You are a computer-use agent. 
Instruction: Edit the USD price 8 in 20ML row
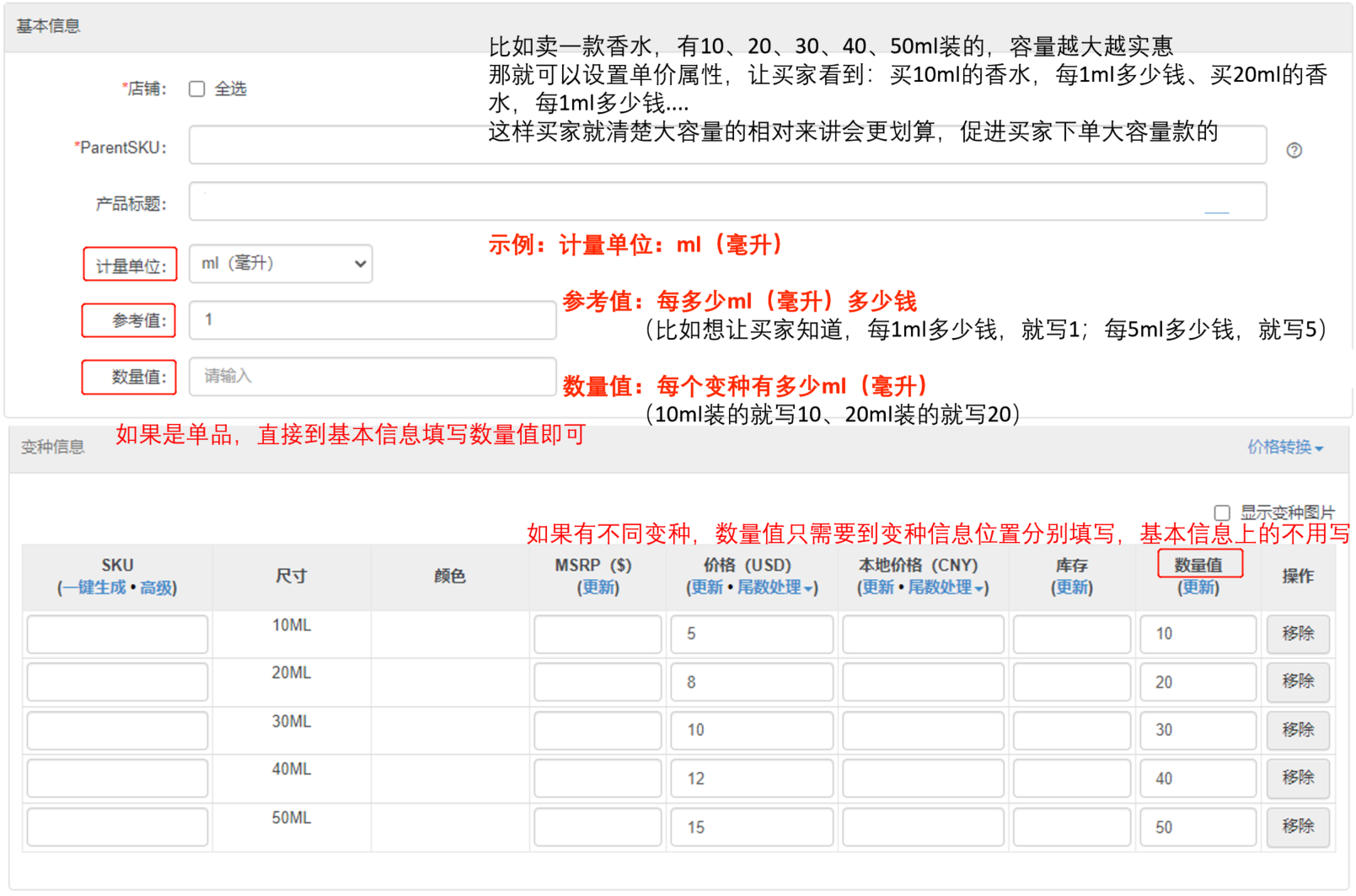click(x=752, y=682)
